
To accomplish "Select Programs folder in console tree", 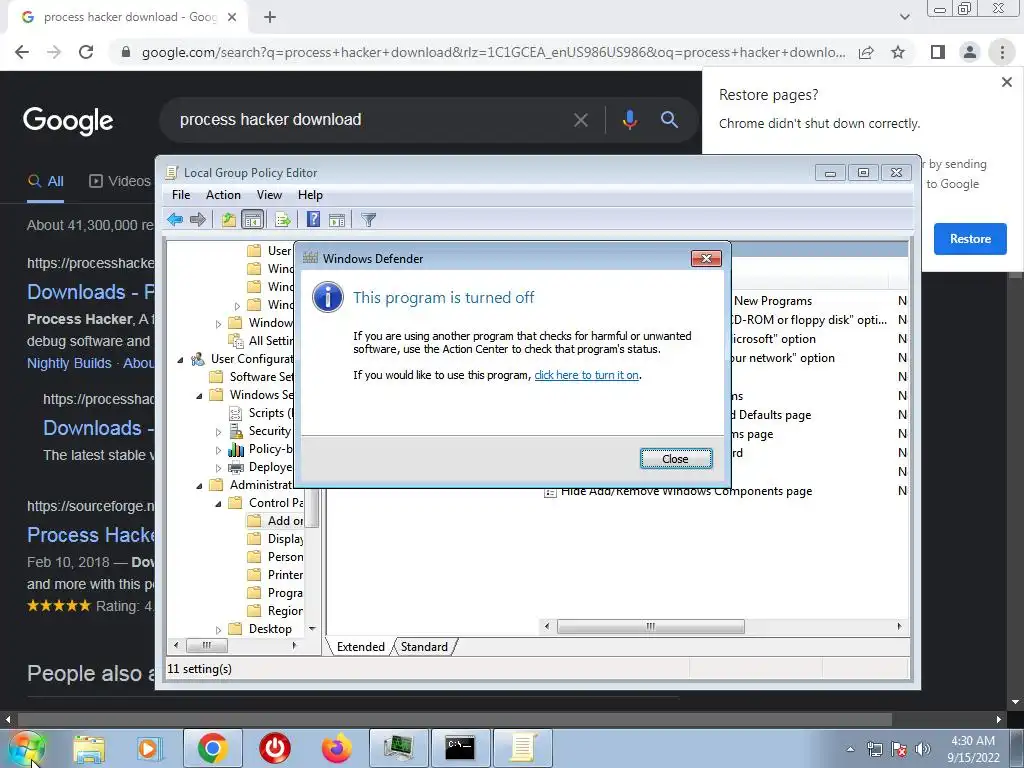I will [x=276, y=593].
